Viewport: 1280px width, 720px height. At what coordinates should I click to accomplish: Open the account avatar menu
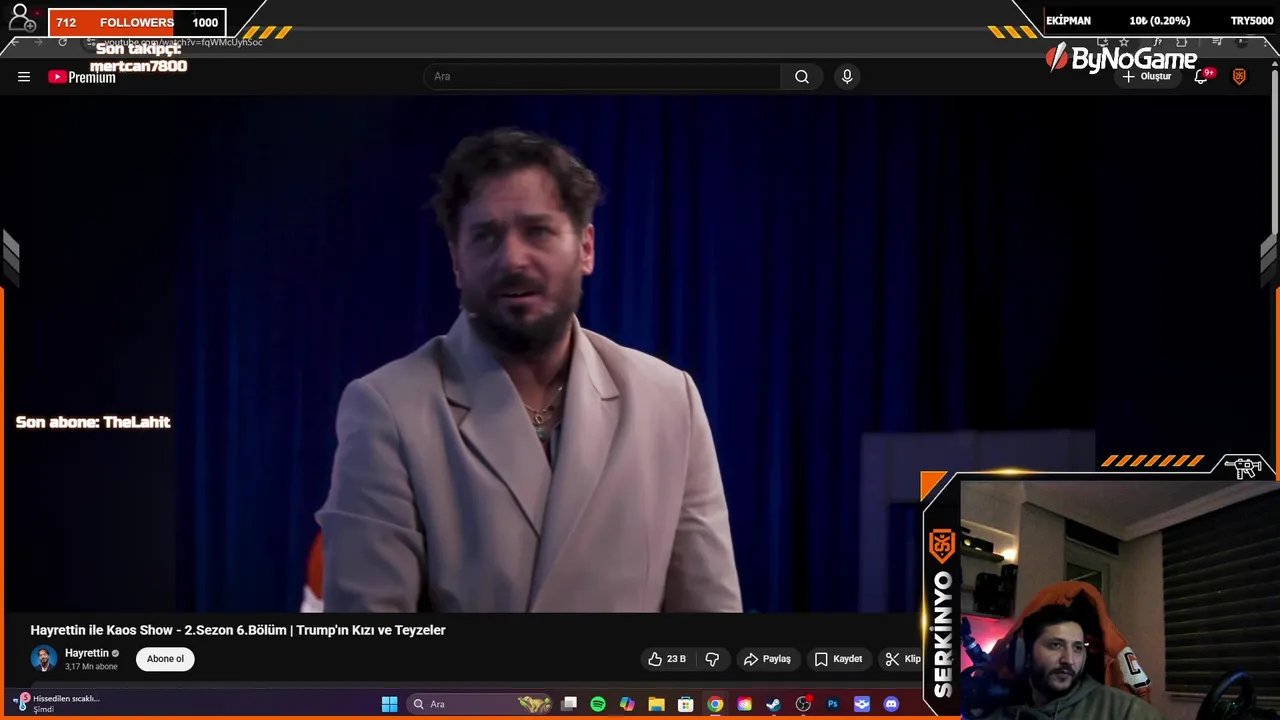coord(1239,77)
